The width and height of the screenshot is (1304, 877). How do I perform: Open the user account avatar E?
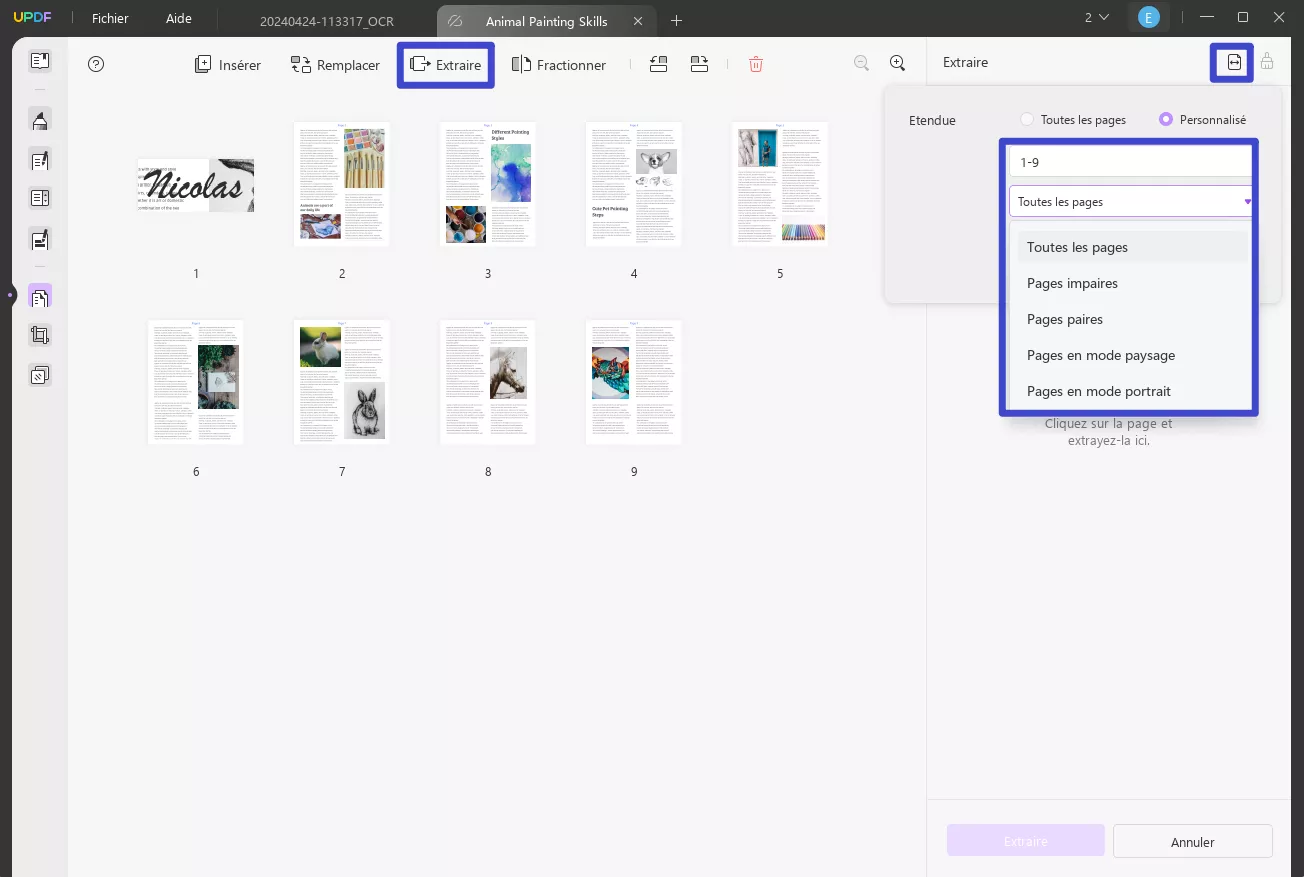point(1149,18)
